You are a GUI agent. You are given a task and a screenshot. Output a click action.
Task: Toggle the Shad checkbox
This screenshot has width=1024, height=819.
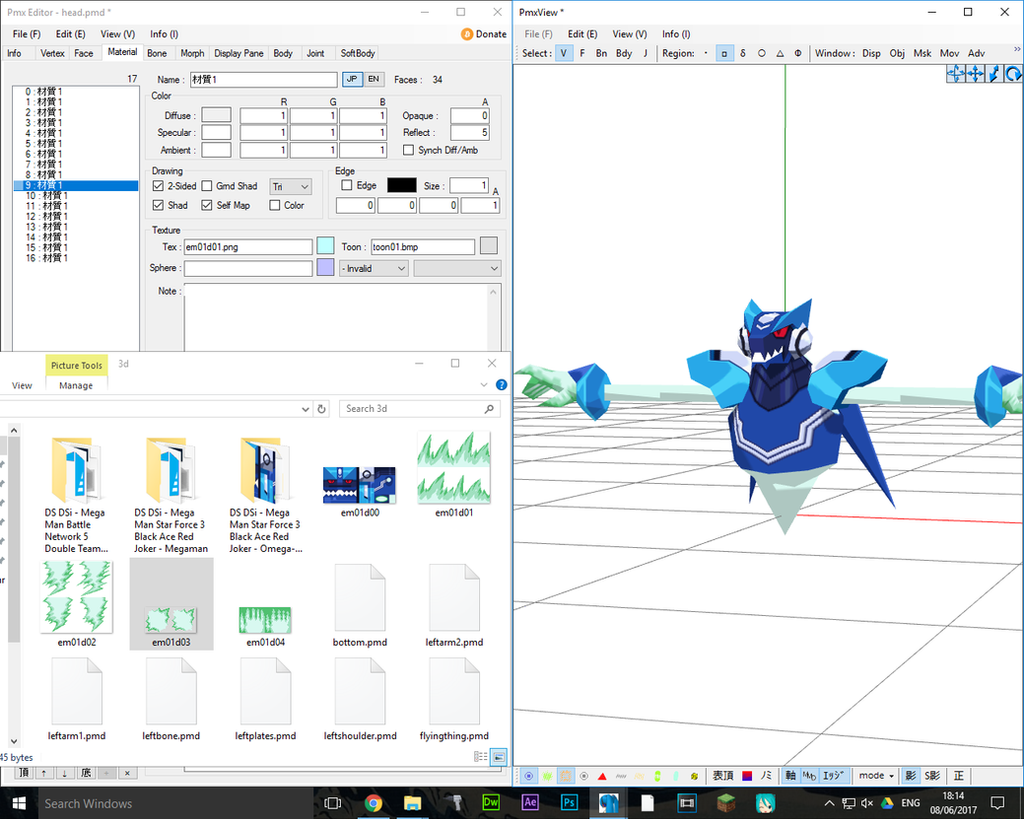pos(158,205)
